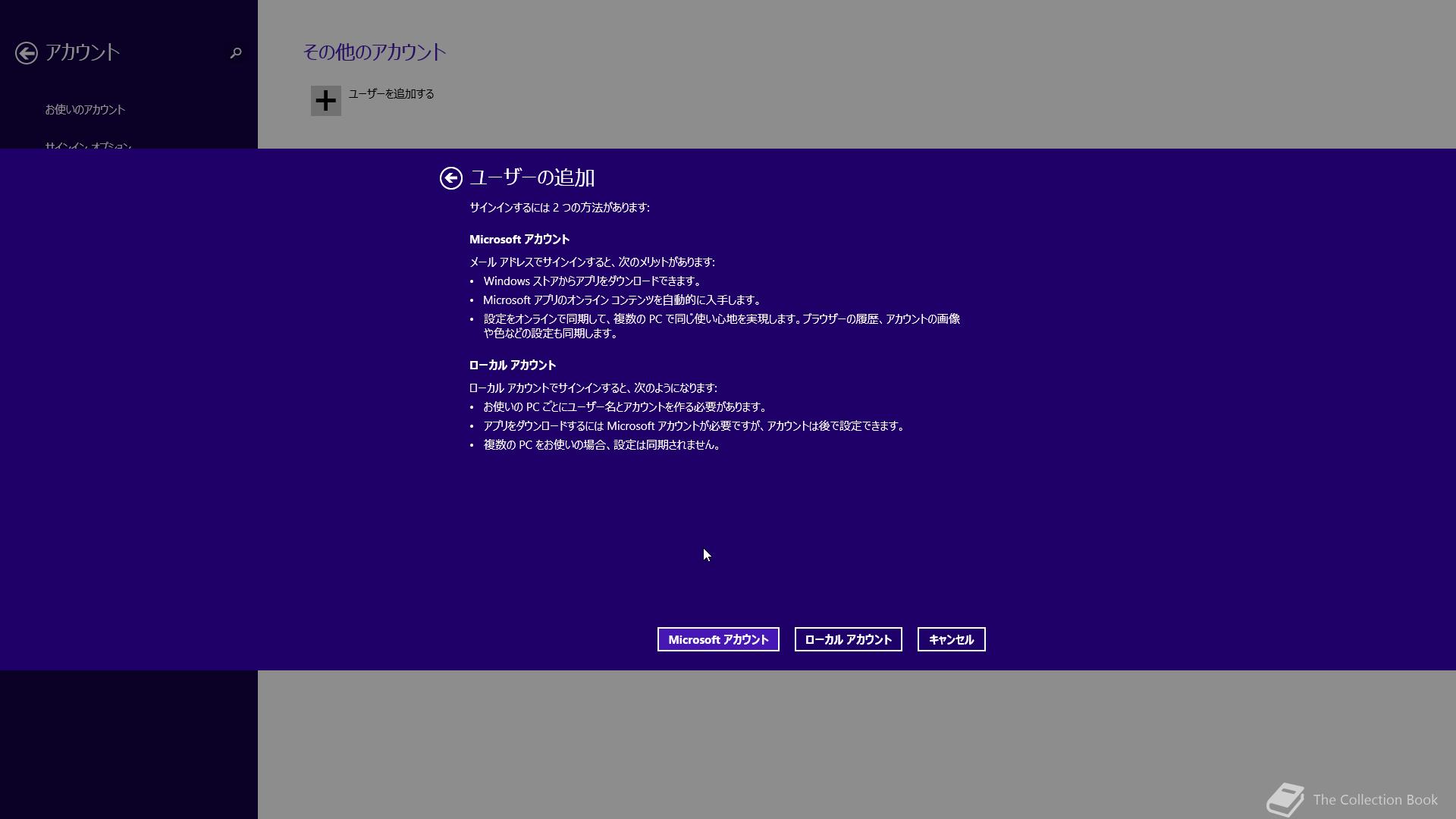Click 設定をオンラインで同期して bullet text

click(722, 326)
